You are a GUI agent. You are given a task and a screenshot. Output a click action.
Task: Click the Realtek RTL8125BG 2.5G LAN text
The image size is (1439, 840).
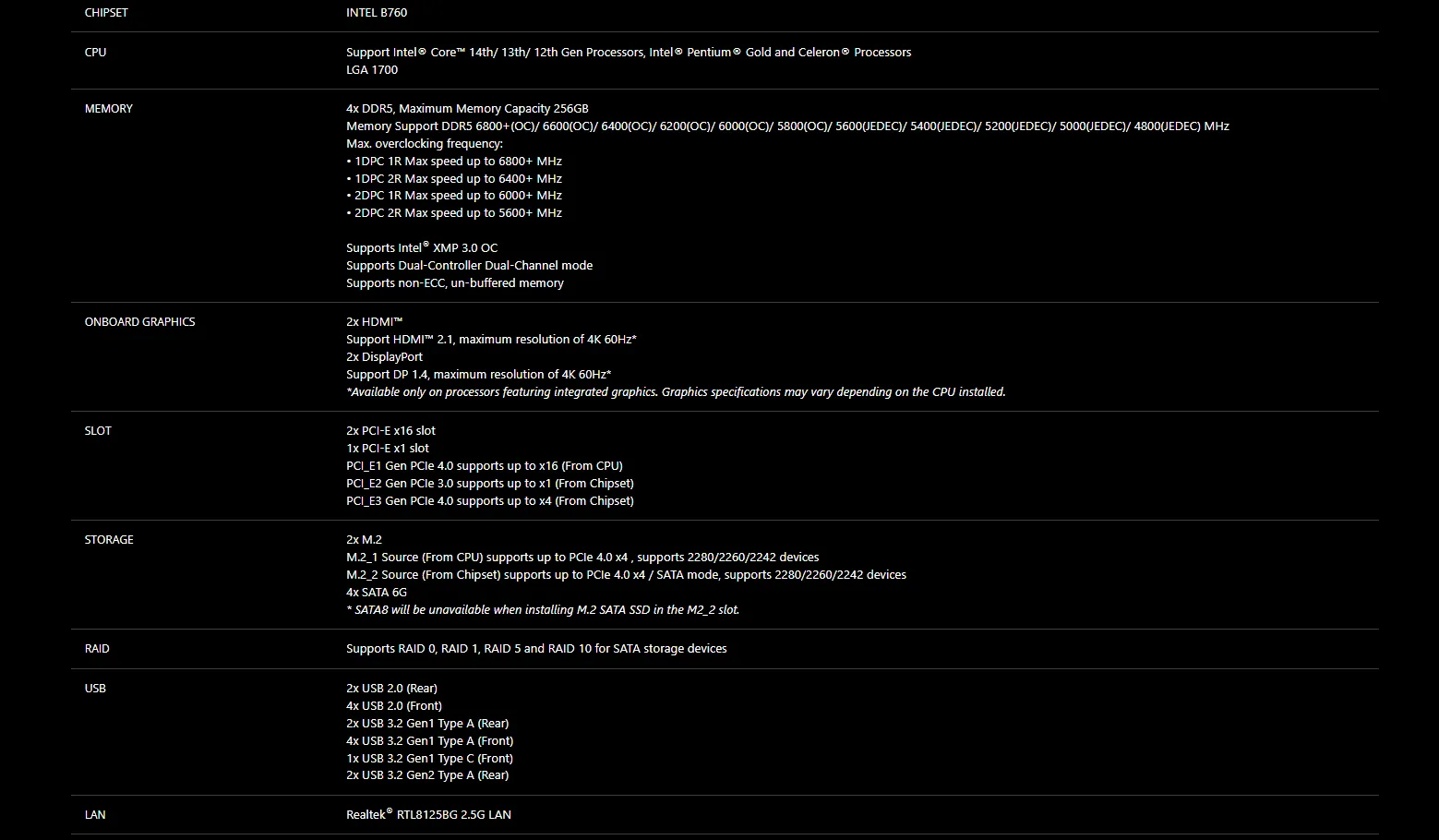428,814
